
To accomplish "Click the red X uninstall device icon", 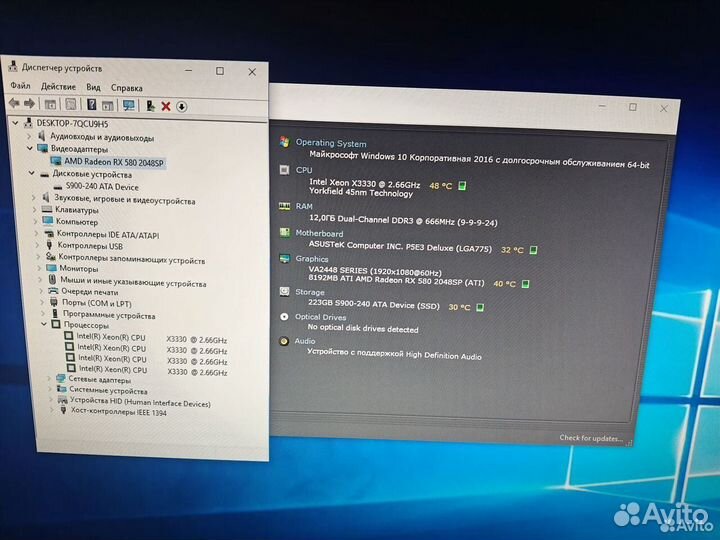I will tap(166, 105).
